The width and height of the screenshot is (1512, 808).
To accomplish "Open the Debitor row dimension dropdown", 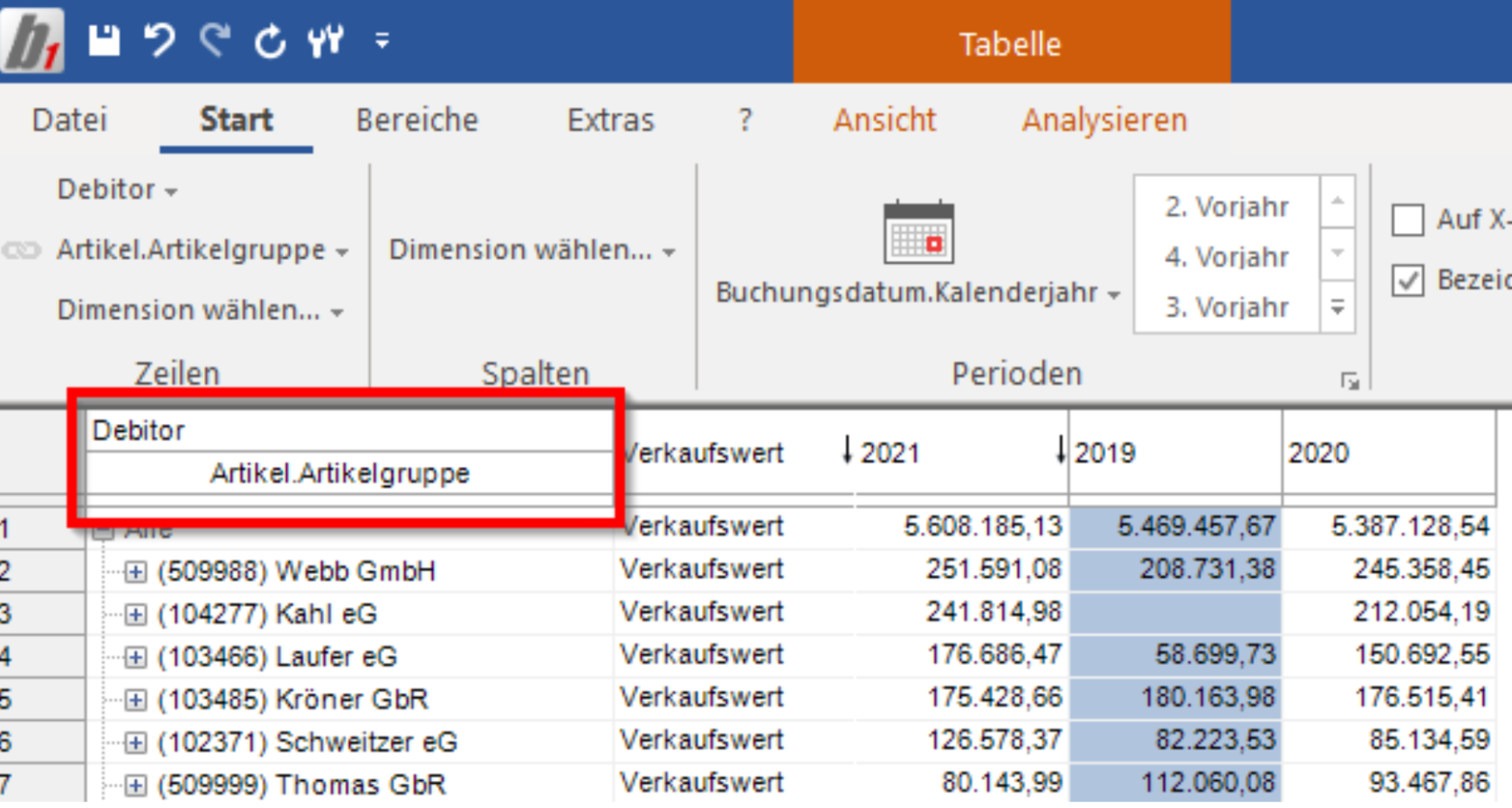I will click(117, 190).
